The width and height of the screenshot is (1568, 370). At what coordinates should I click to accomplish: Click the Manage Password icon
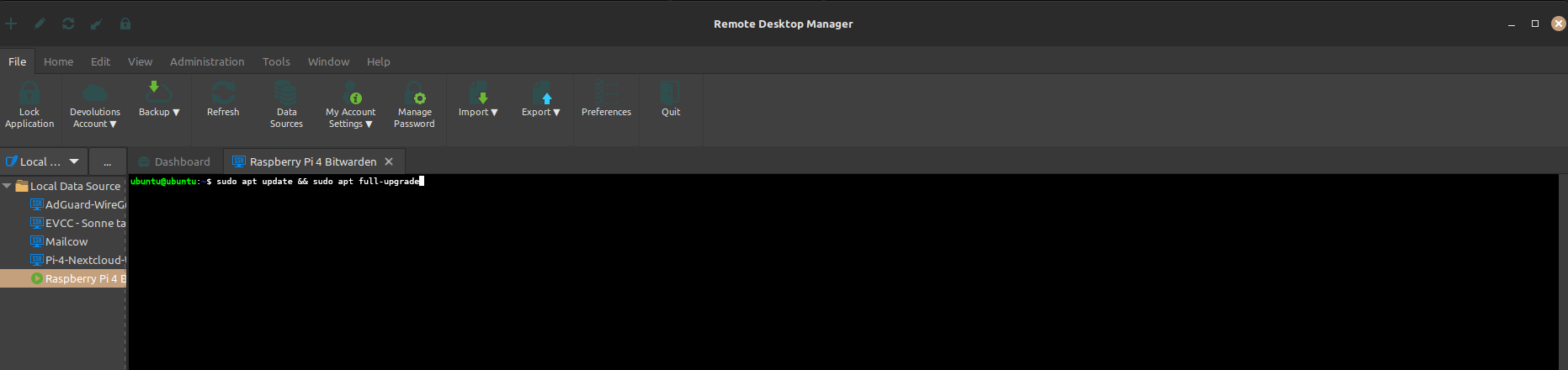pyautogui.click(x=414, y=94)
